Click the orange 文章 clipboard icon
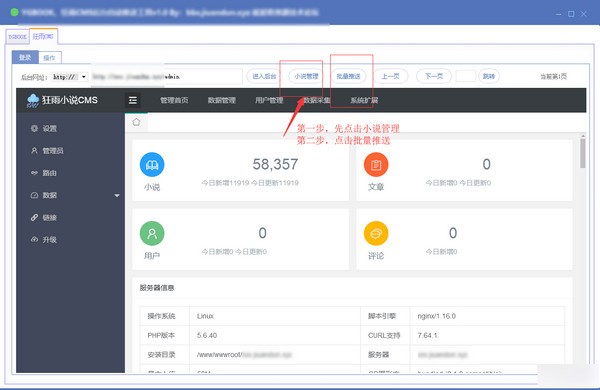Screen dimensions: 600x390 coord(376,165)
